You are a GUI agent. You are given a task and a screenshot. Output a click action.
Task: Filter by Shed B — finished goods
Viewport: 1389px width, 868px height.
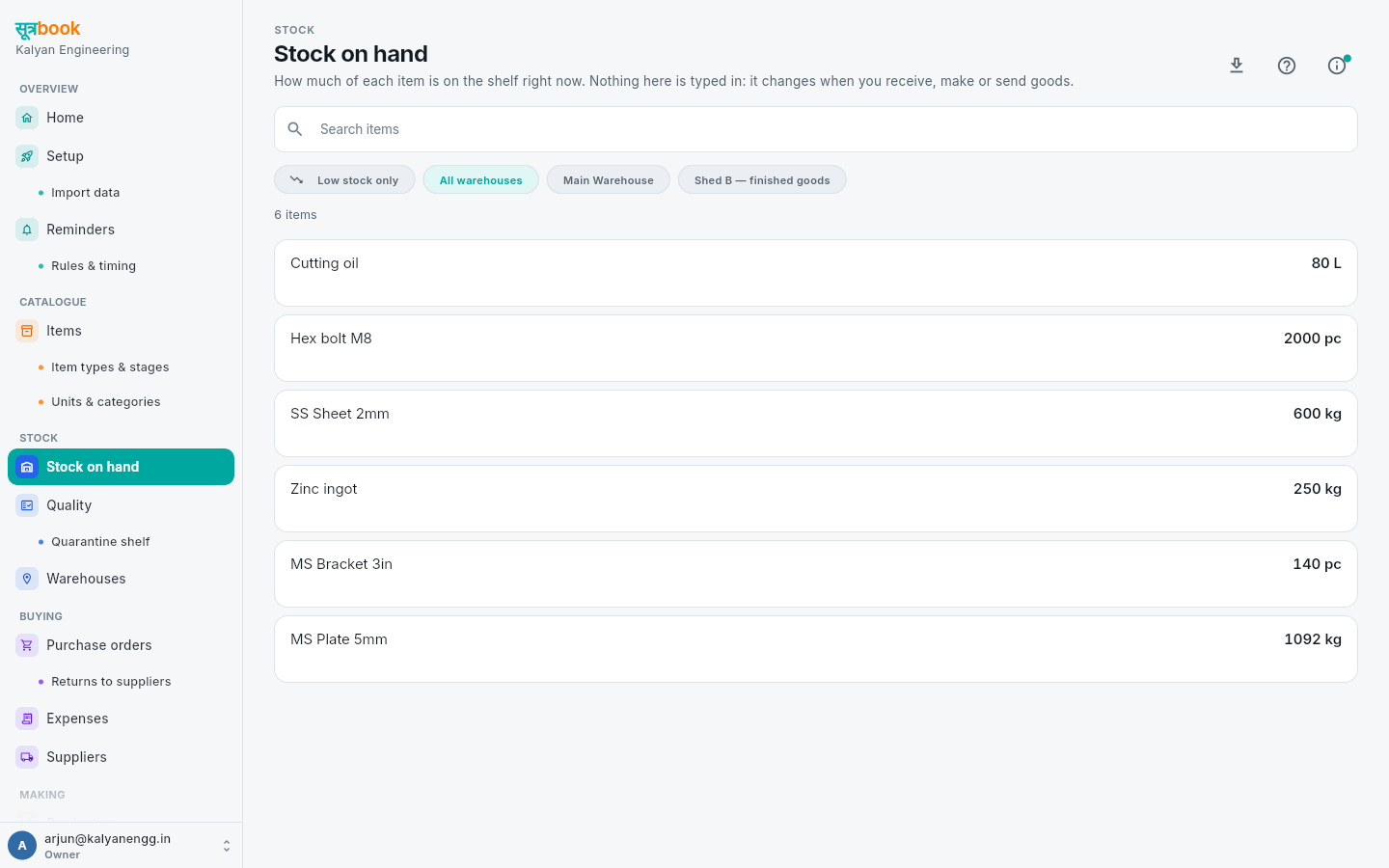[x=762, y=180]
